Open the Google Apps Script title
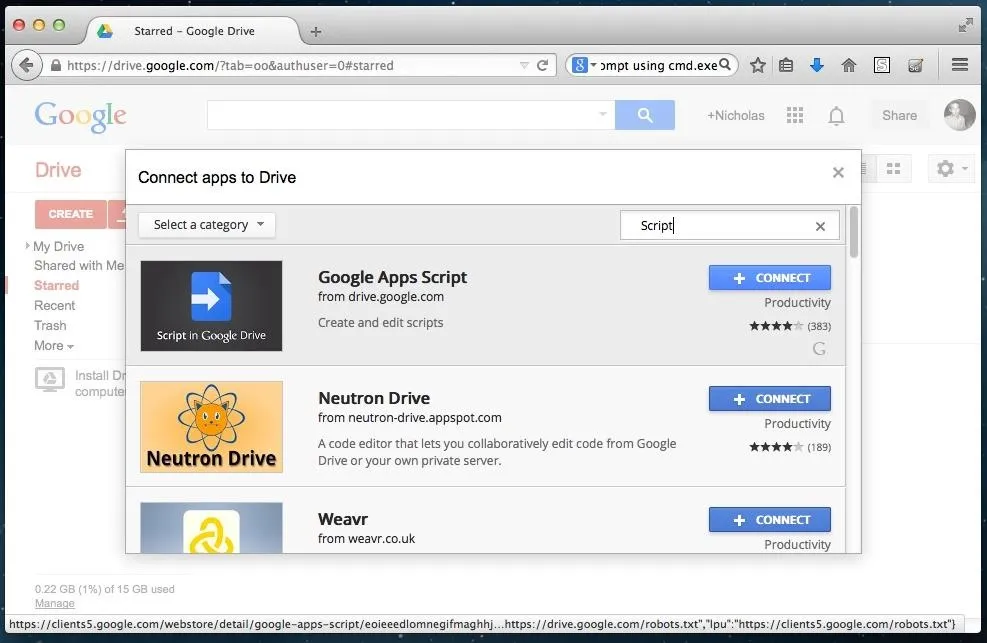The height and width of the screenshot is (643, 987). pyautogui.click(x=392, y=277)
